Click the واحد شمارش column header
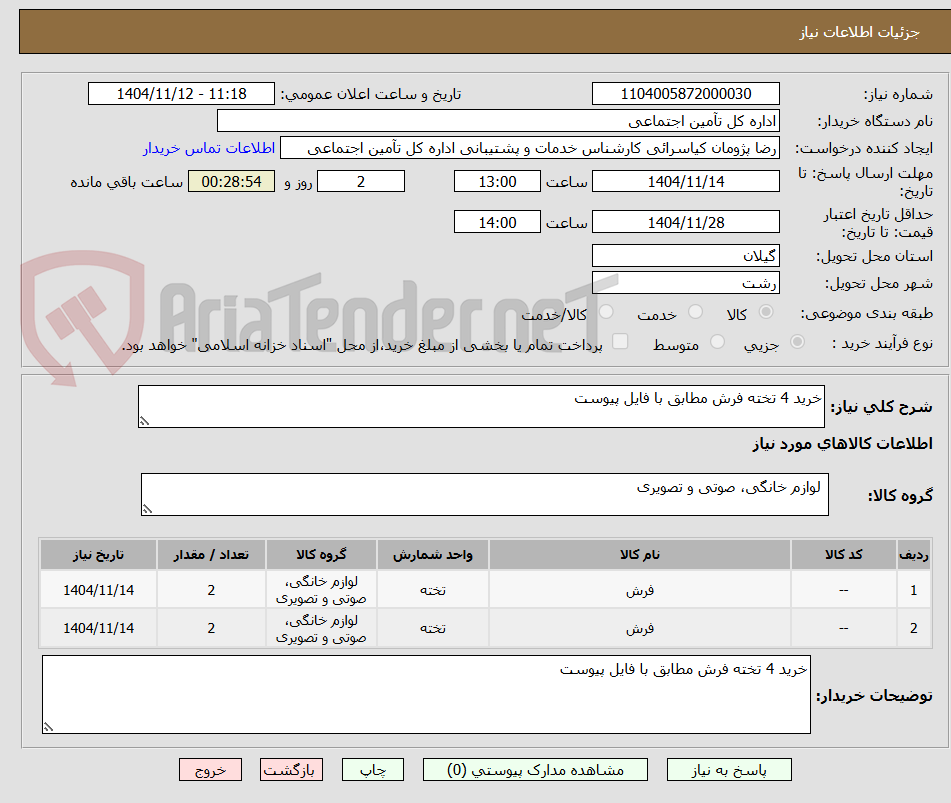This screenshot has height=803, width=951. pos(432,555)
